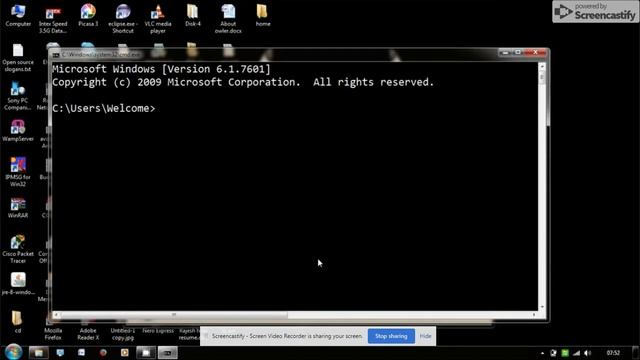Screen dimensions: 640x360
Task: Click the volume speaker tray icon
Action: (x=587, y=353)
